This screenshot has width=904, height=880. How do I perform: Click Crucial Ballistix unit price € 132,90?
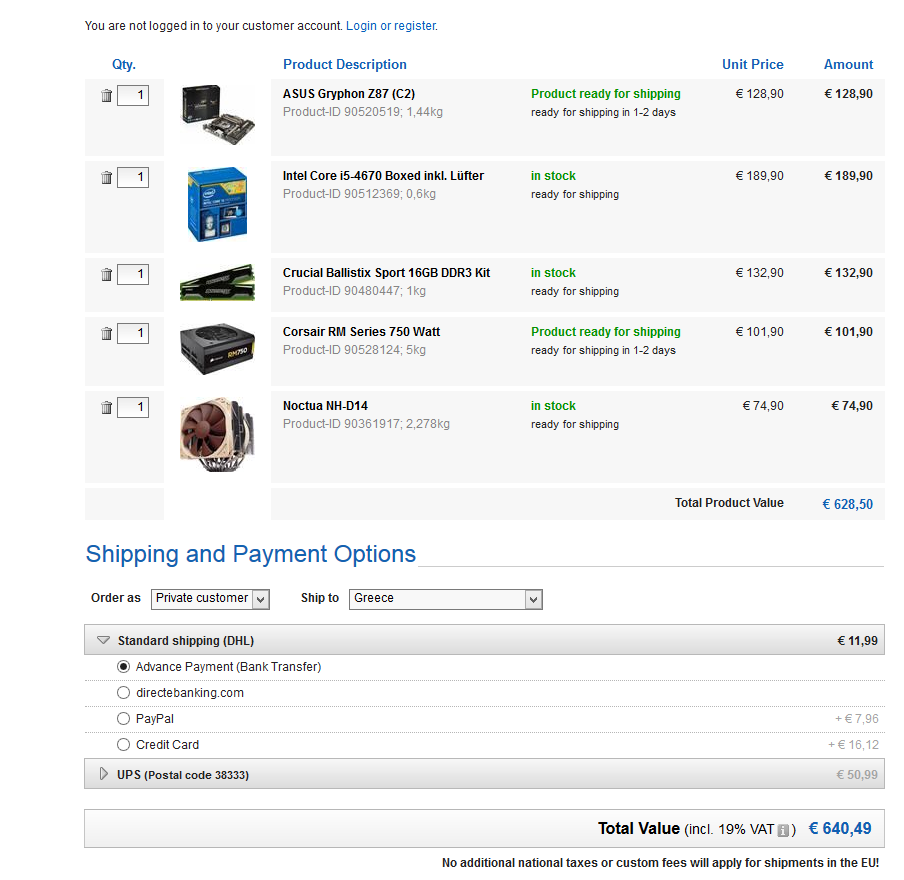759,273
